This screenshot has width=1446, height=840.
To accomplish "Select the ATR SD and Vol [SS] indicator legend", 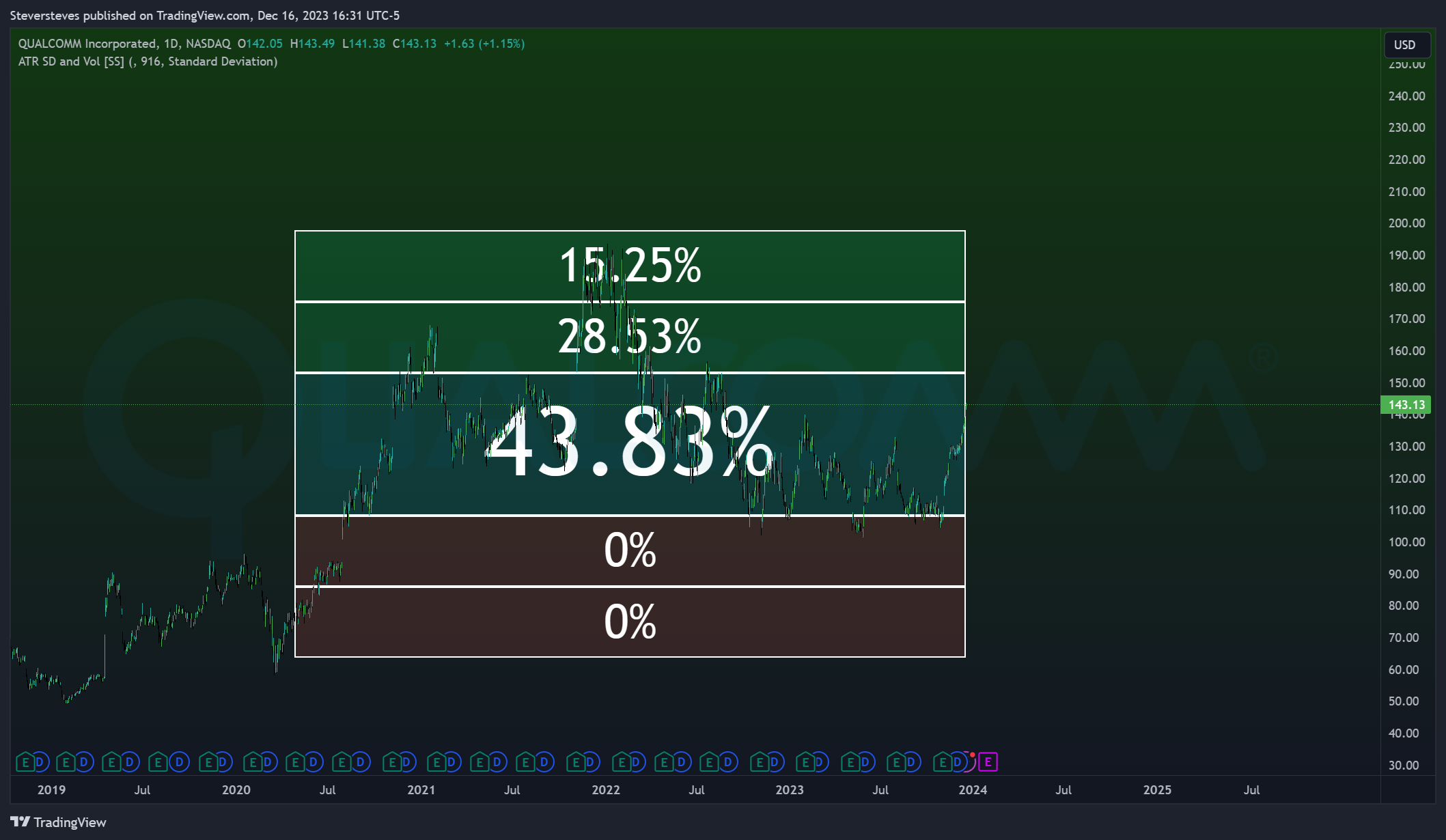I will (x=148, y=61).
